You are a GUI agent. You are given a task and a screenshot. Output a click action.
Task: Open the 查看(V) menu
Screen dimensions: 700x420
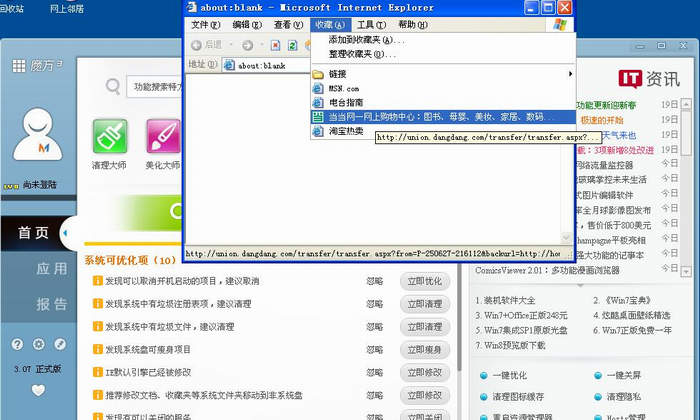[x=288, y=25]
